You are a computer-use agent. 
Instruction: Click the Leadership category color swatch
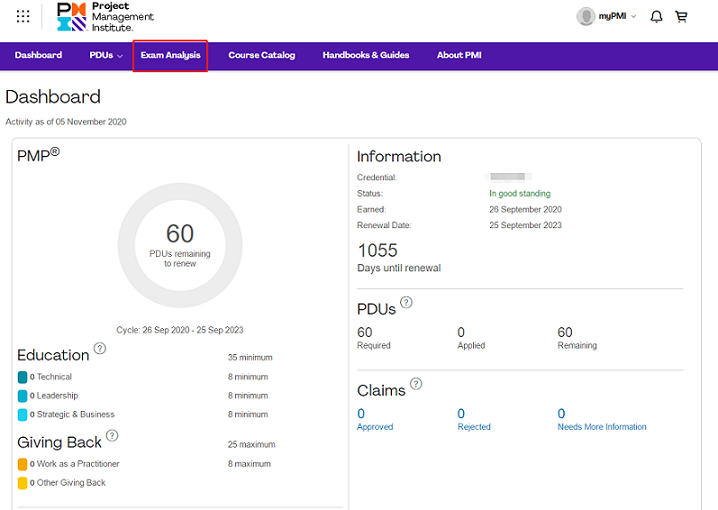coord(22,396)
